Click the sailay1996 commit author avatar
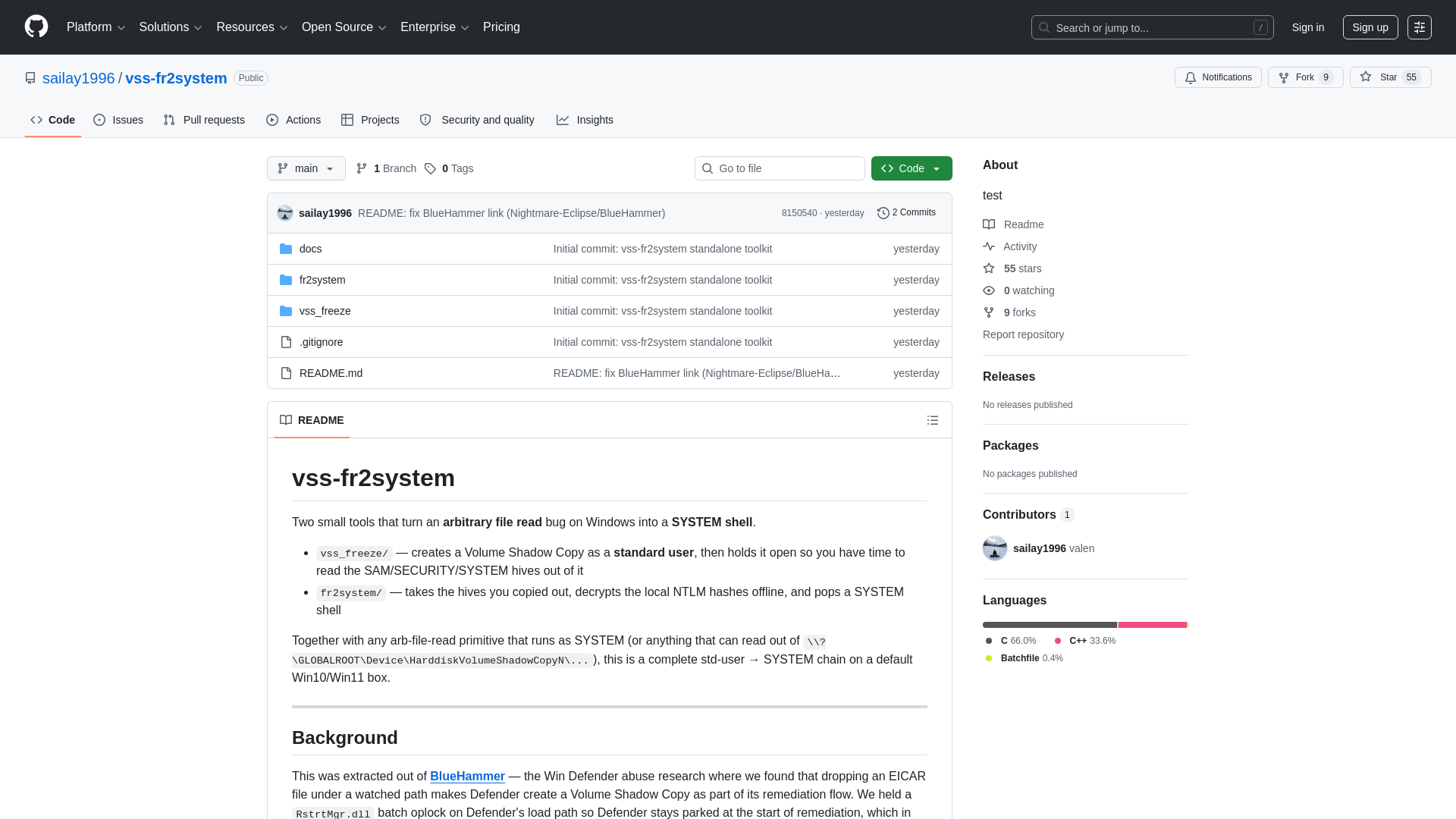Screen dimensions: 1456x819 point(285,213)
